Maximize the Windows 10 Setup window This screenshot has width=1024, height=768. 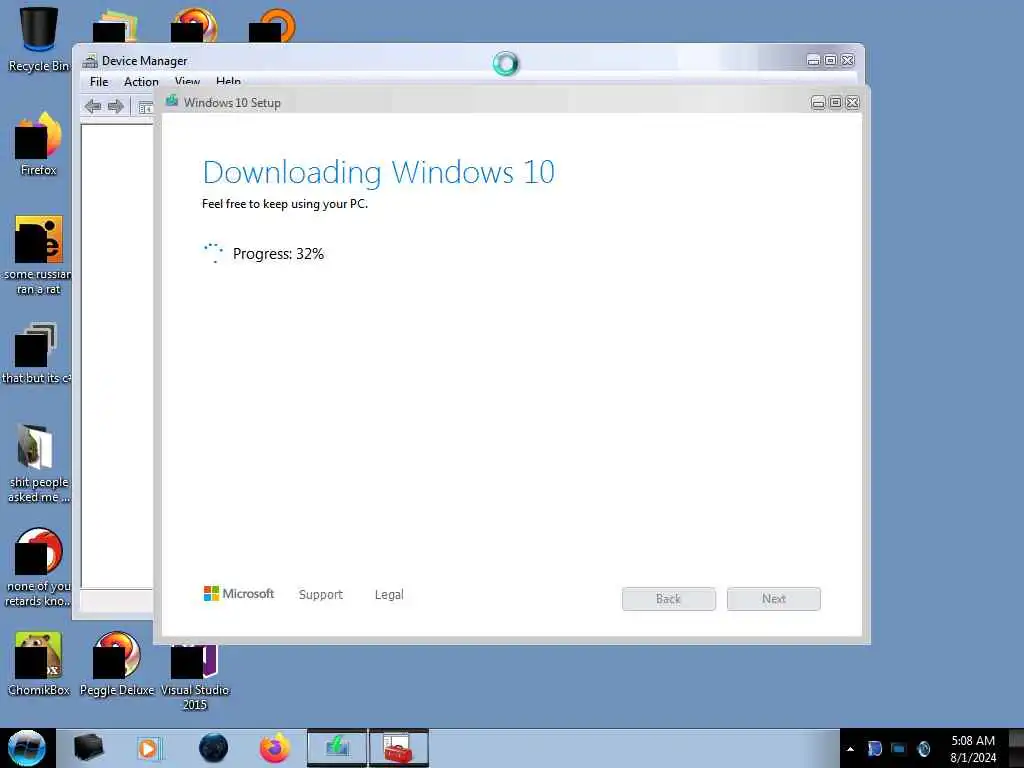(835, 103)
